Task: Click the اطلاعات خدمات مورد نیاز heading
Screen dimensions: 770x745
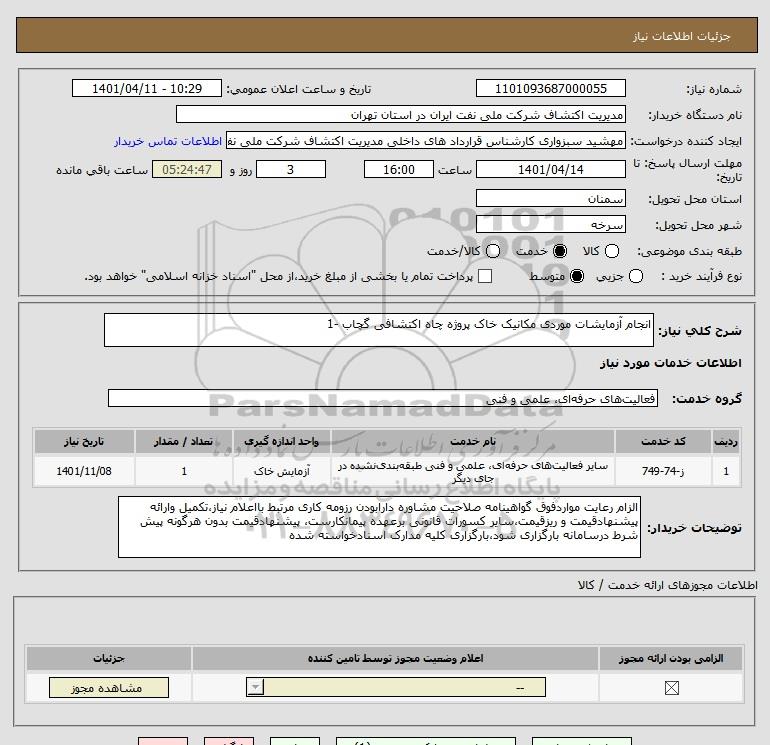Action: 670,363
